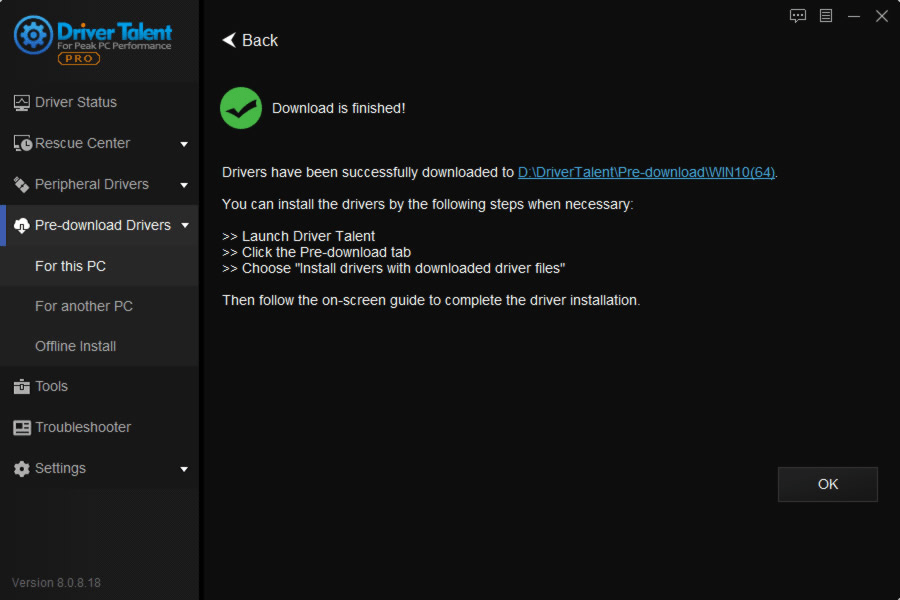Close the Driver Talent window

[x=882, y=16]
